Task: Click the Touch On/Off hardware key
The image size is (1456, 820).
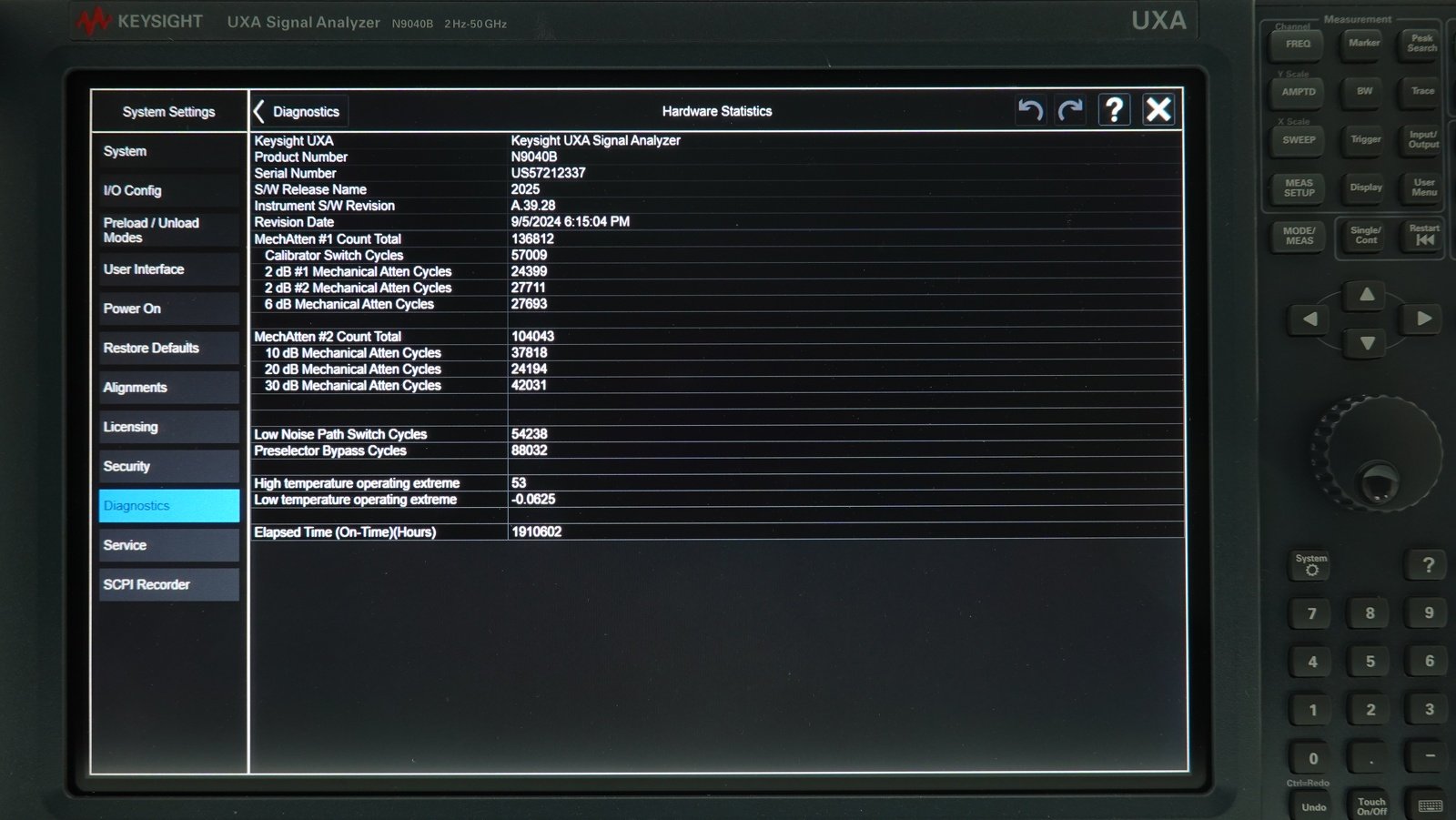Action: click(x=1371, y=806)
